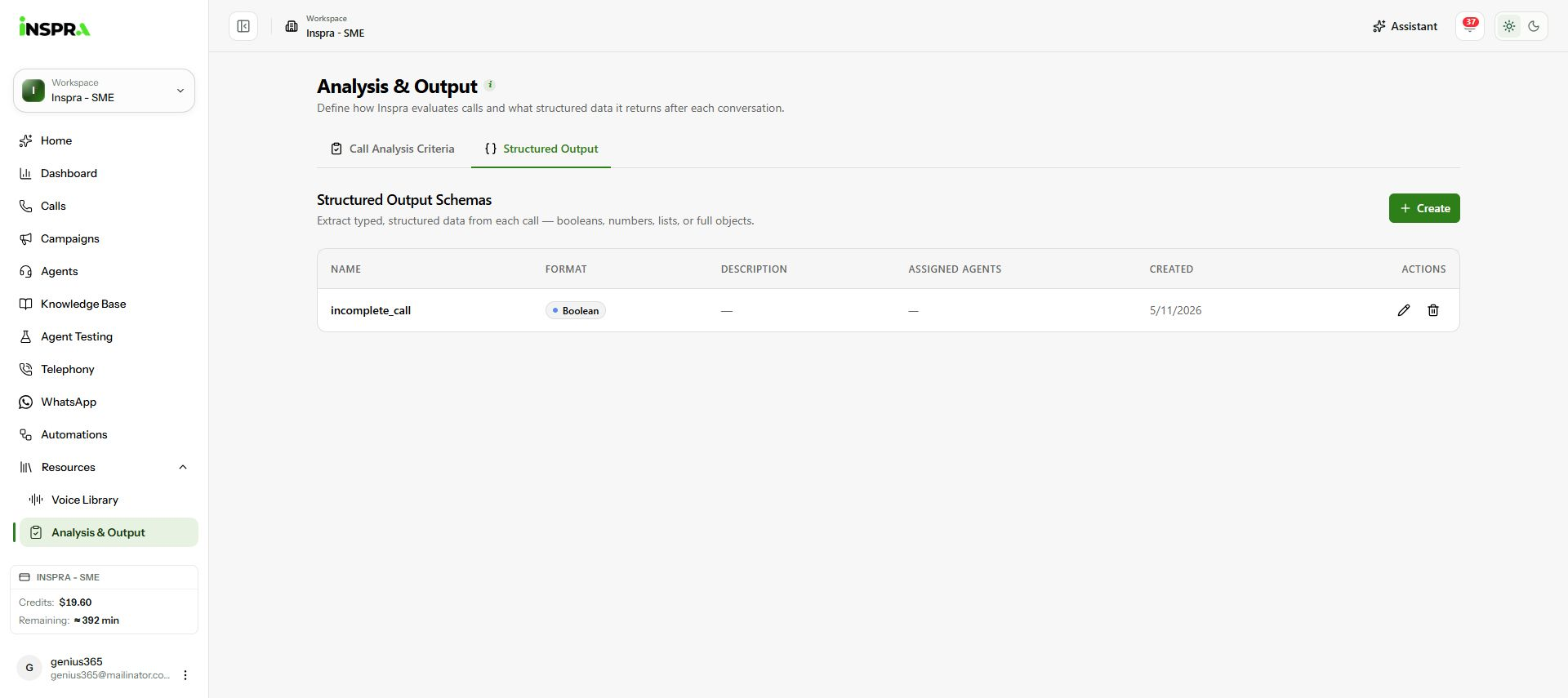Edit the incomplete_call schema with pencil icon
Image resolution: width=1568 pixels, height=698 pixels.
1404,310
